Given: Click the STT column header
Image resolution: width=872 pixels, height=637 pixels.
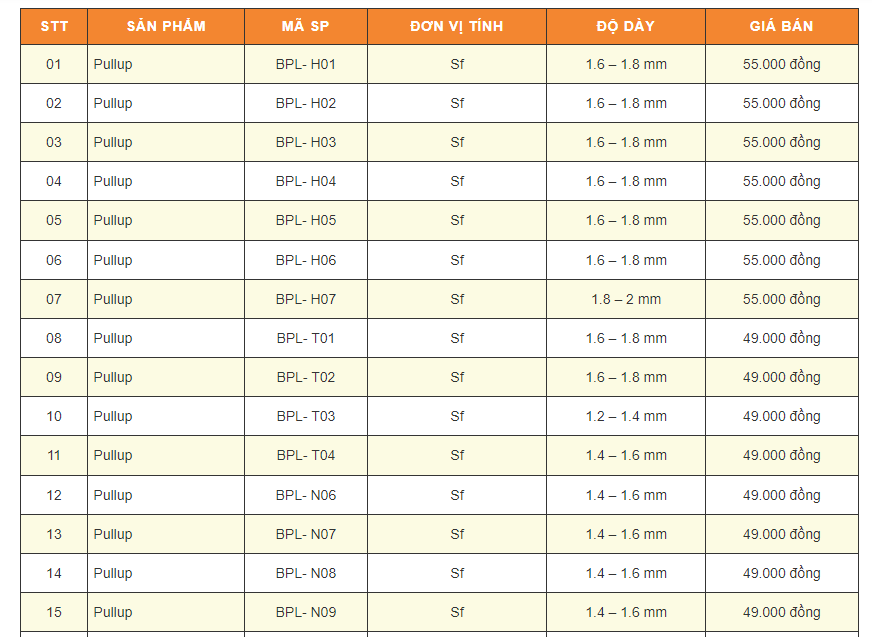Looking at the screenshot, I should 54,26.
